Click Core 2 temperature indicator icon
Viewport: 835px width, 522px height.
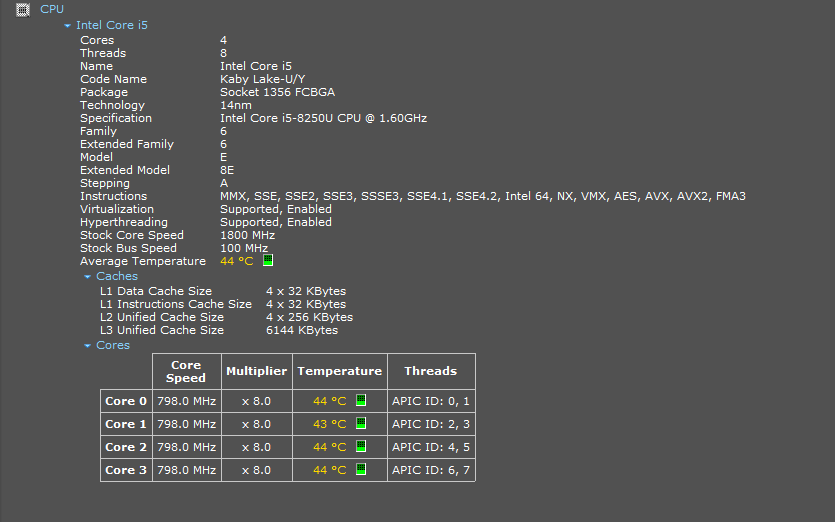click(x=361, y=447)
